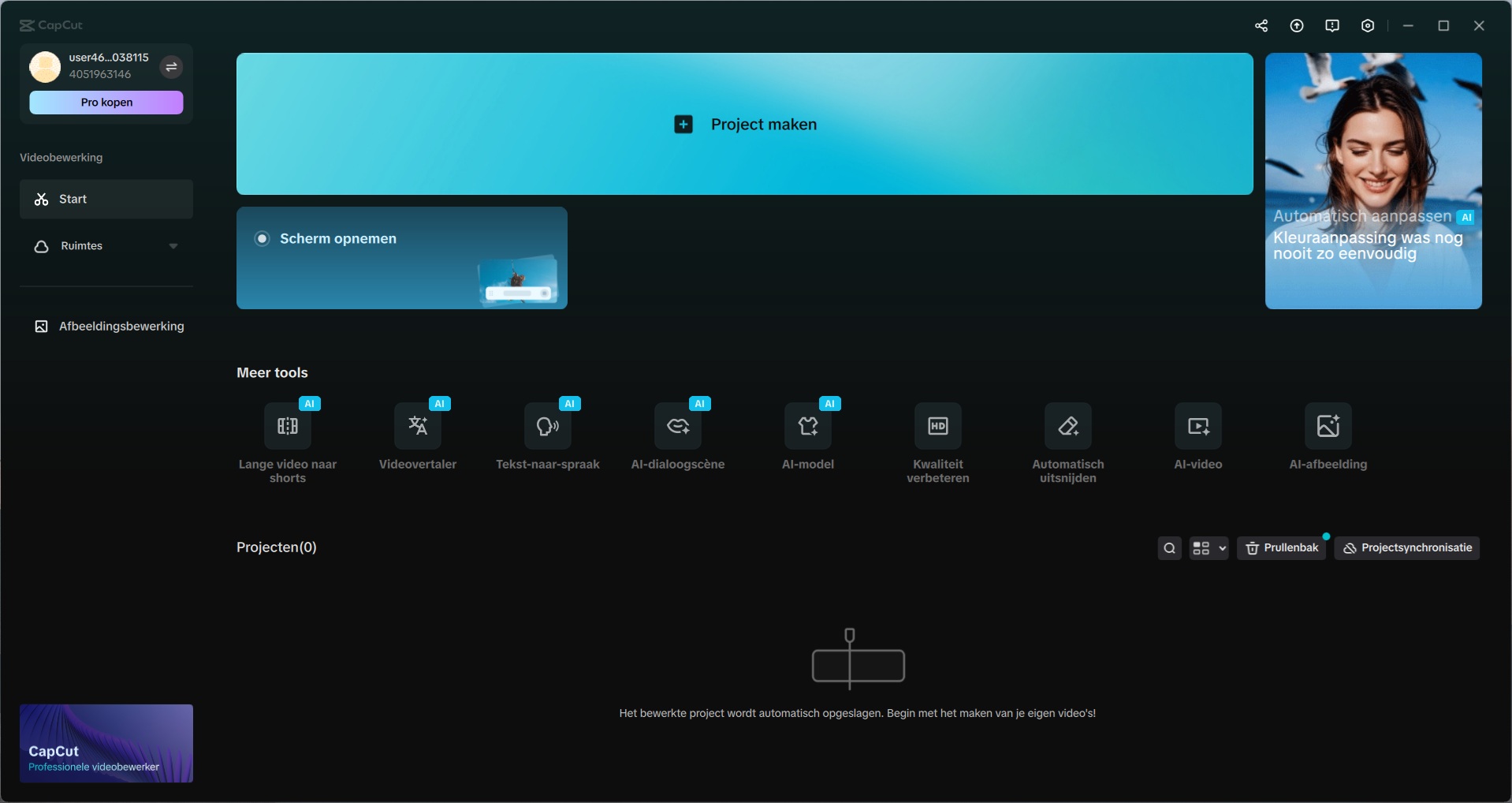Click Project maken to create a project
Image resolution: width=1512 pixels, height=803 pixels.
(x=745, y=124)
